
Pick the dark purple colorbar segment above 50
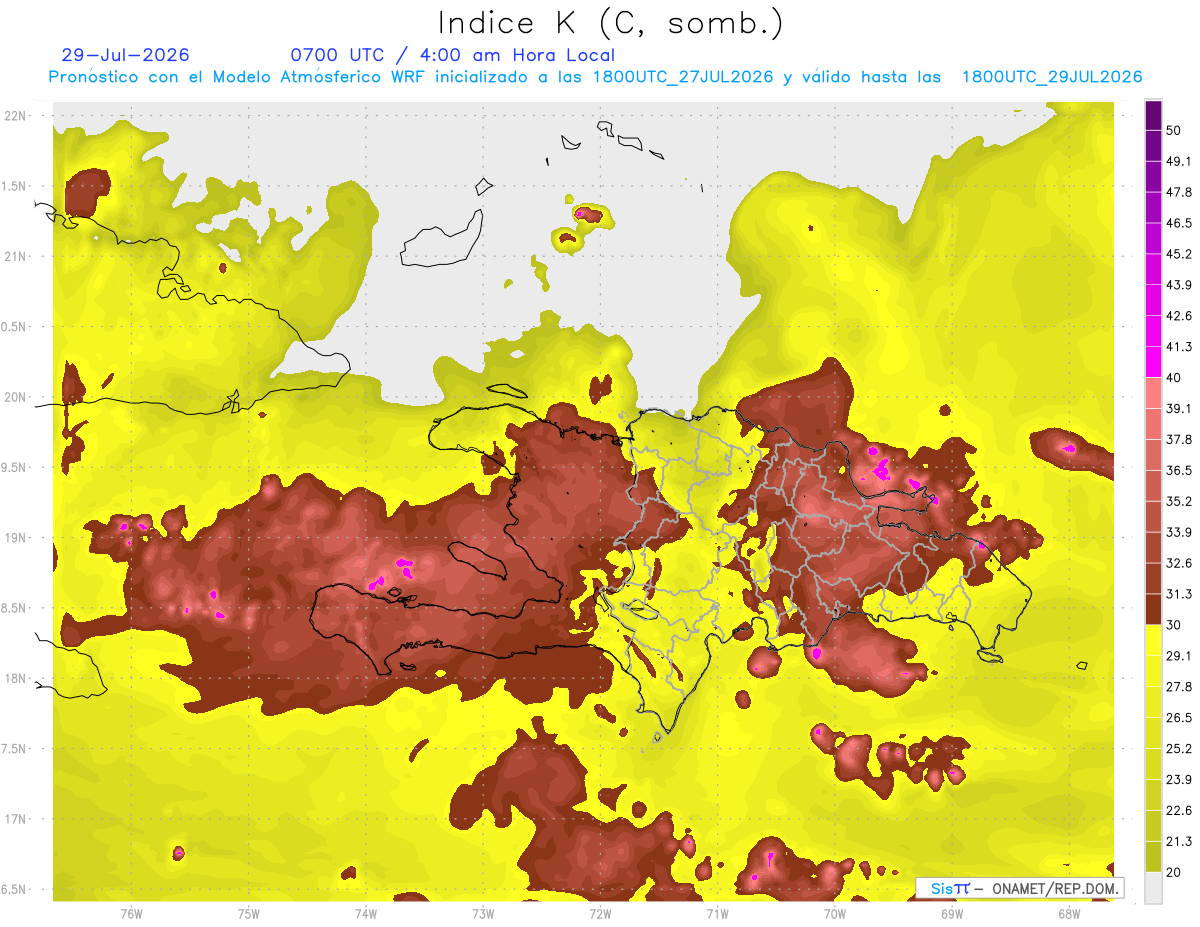click(x=1153, y=115)
